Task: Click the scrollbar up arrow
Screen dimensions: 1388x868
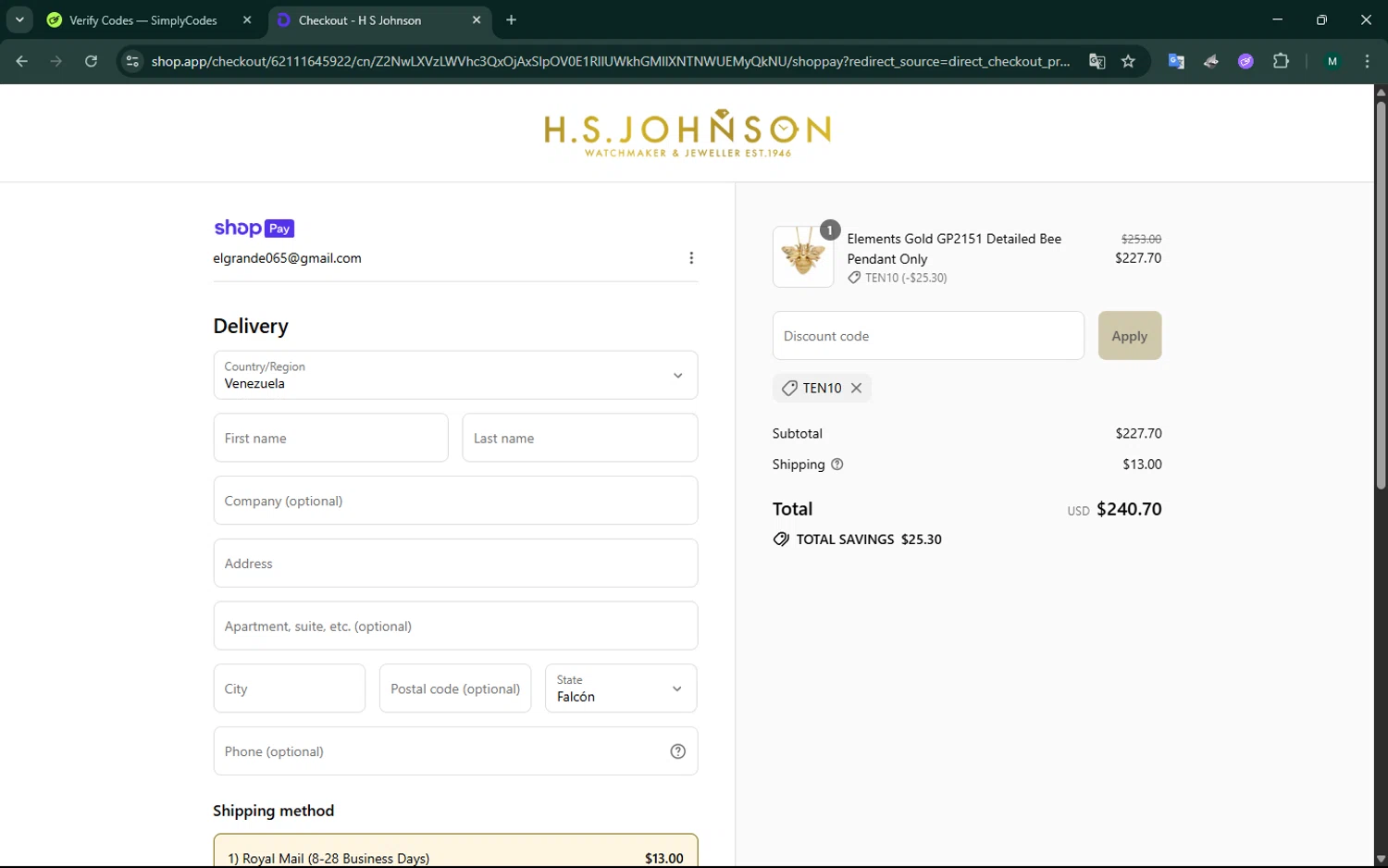Action: coord(1381,92)
